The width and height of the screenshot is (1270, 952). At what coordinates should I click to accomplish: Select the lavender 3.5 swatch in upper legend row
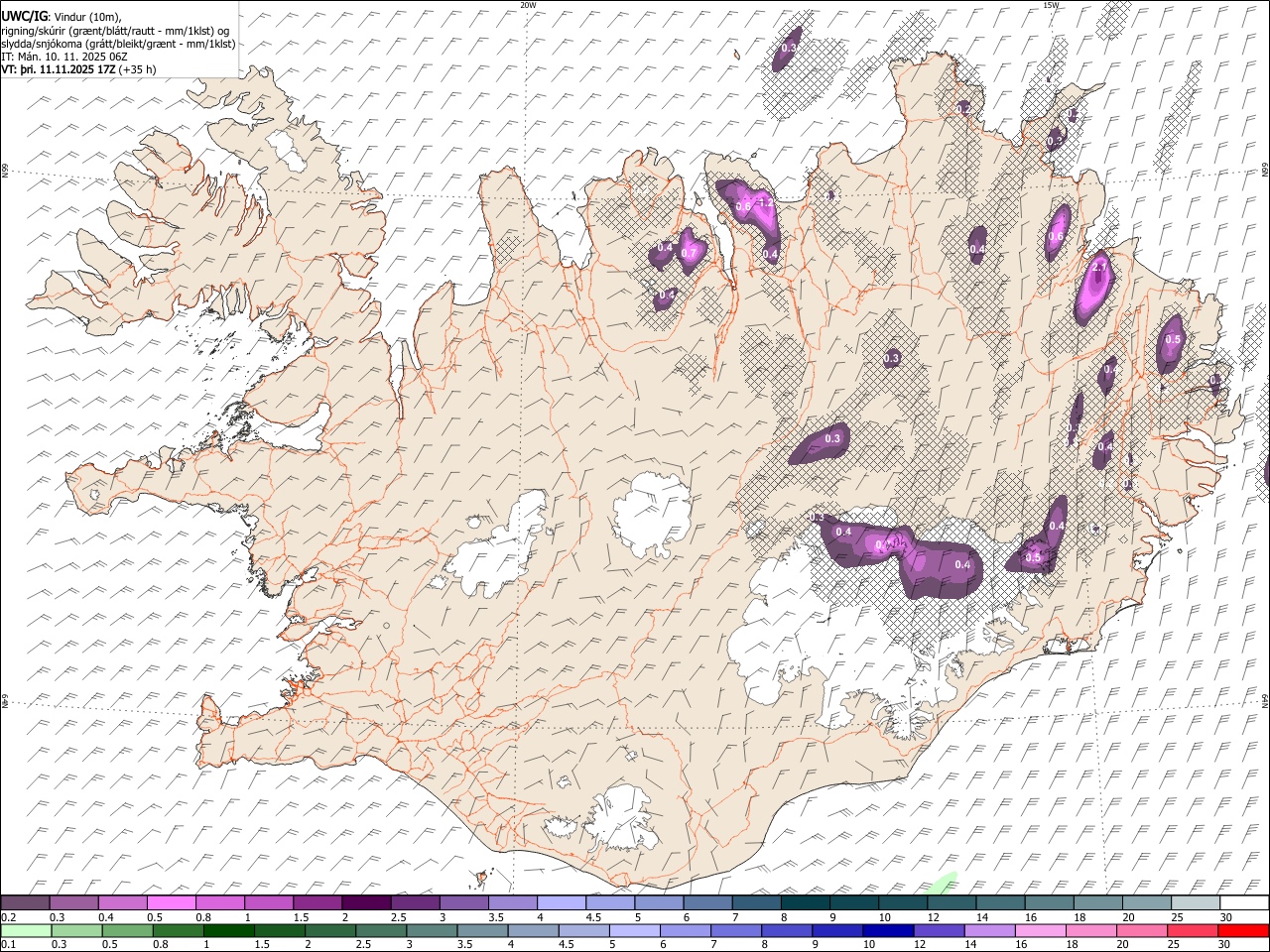tap(512, 902)
